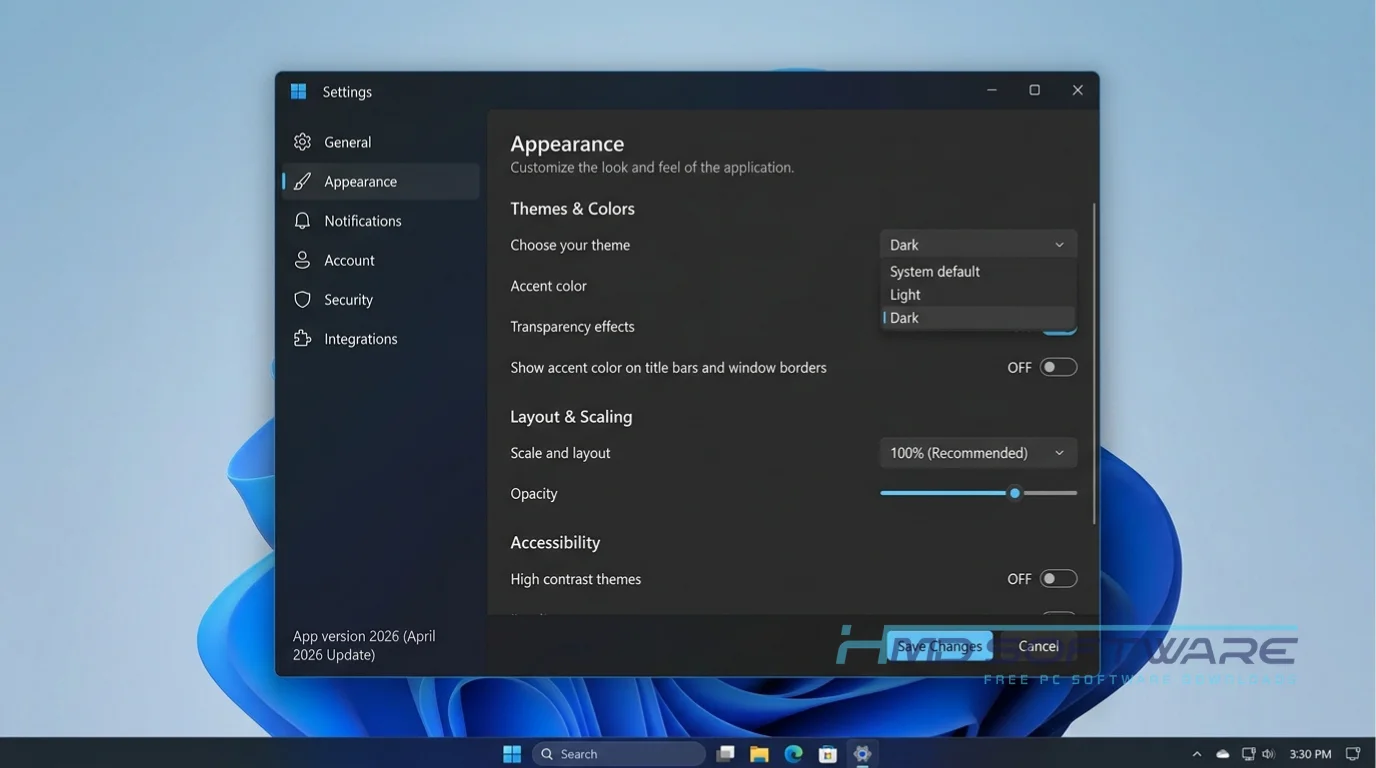1376x768 pixels.
Task: Show hidden icons chevron in system tray
Action: (1196, 754)
